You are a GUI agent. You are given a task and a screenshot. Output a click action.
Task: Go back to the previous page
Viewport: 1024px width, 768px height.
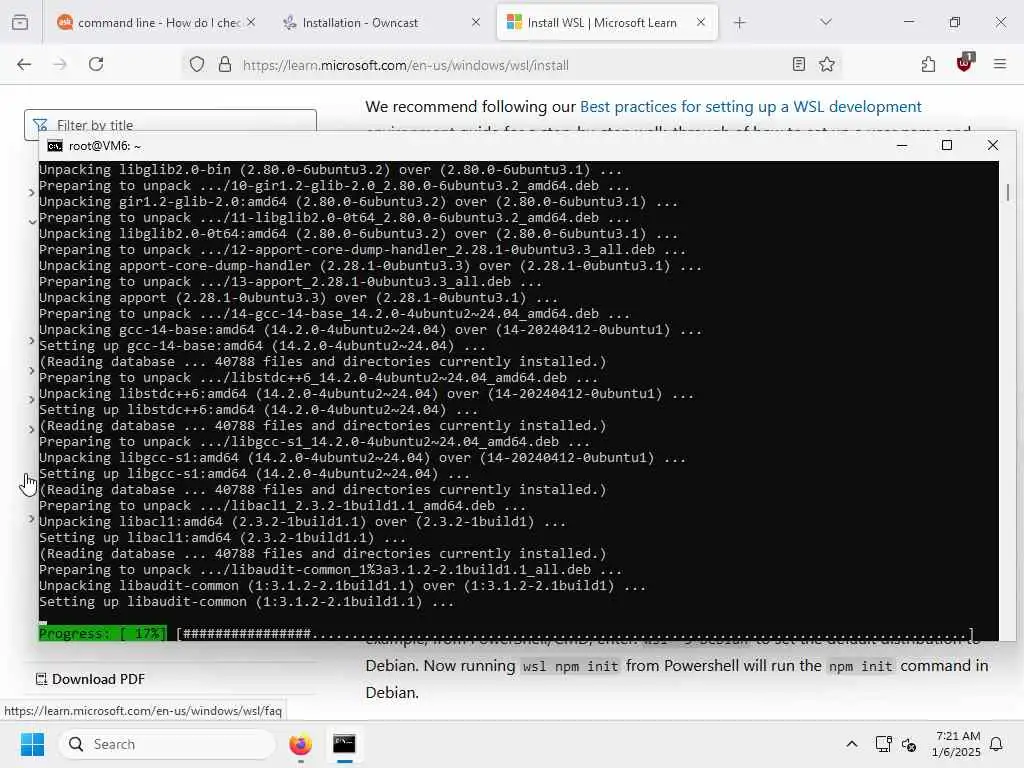[x=24, y=64]
